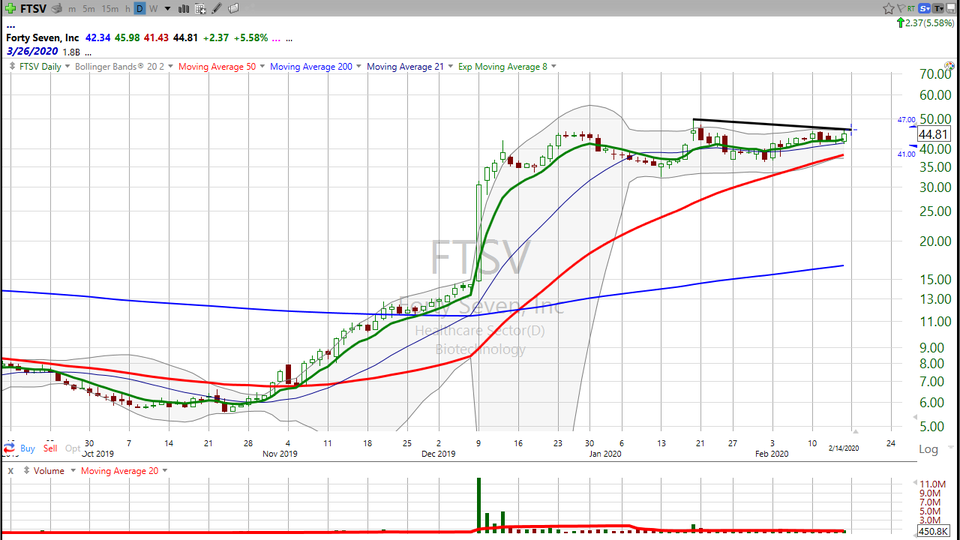The width and height of the screenshot is (960, 540).
Task: Click the volume pane move handle arrows
Action: 26,470
